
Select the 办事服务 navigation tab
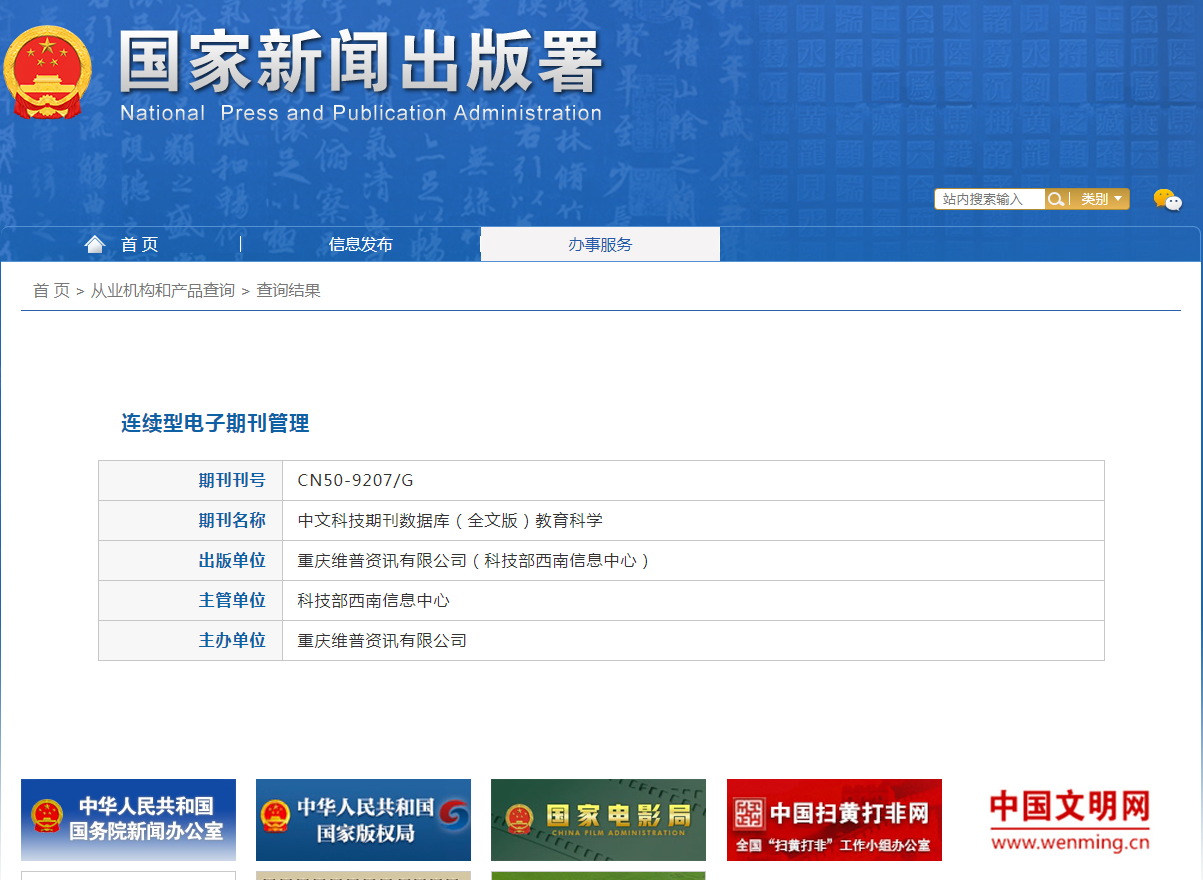point(600,244)
